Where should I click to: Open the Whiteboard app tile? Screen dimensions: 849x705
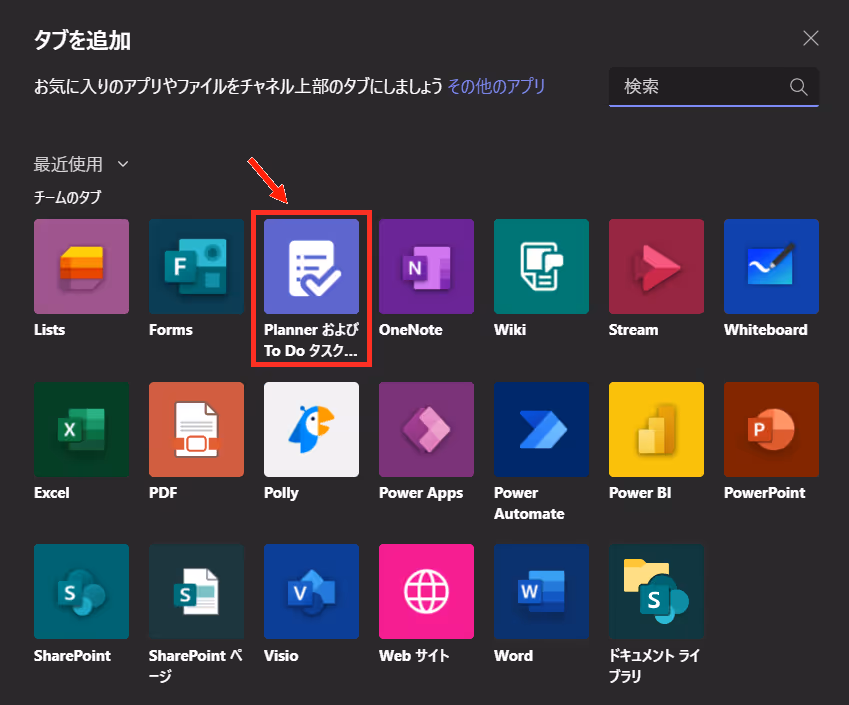point(771,266)
